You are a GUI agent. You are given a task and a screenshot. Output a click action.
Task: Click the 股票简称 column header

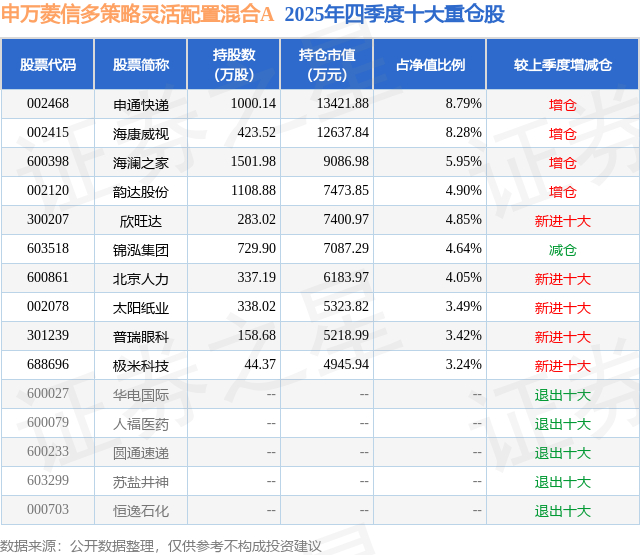point(141,64)
